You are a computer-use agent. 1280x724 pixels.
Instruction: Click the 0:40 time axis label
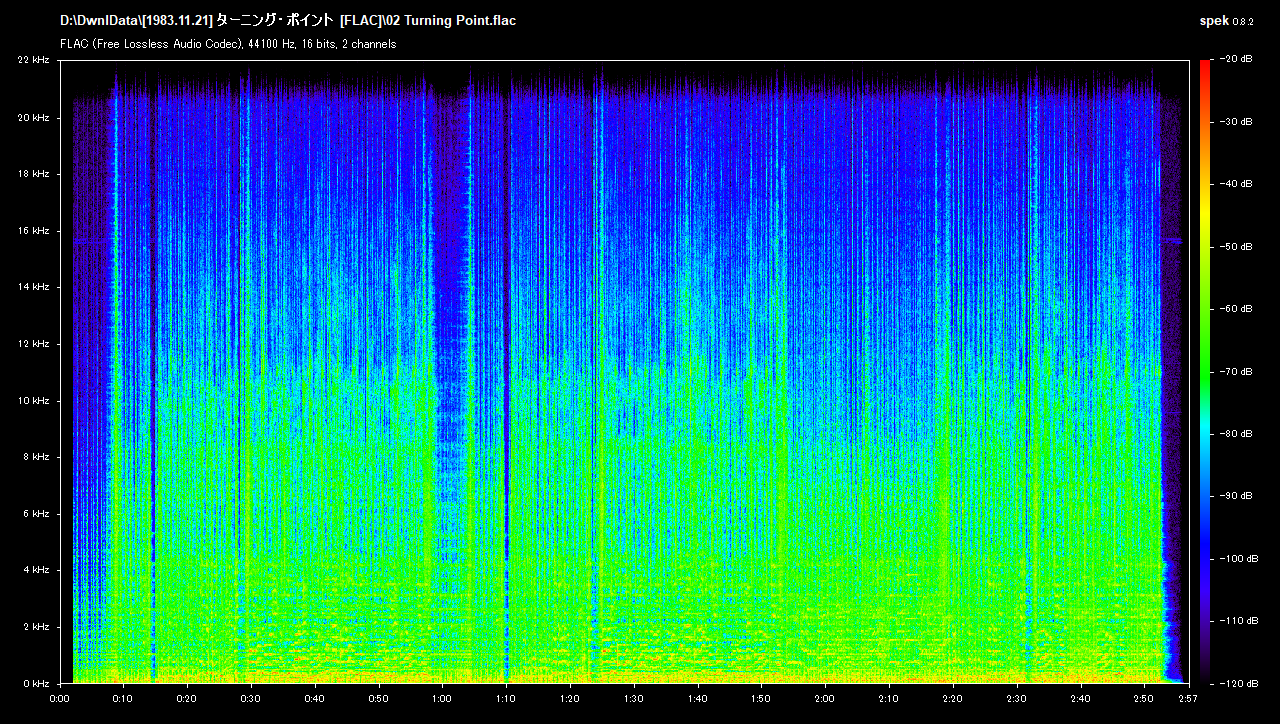pos(315,698)
